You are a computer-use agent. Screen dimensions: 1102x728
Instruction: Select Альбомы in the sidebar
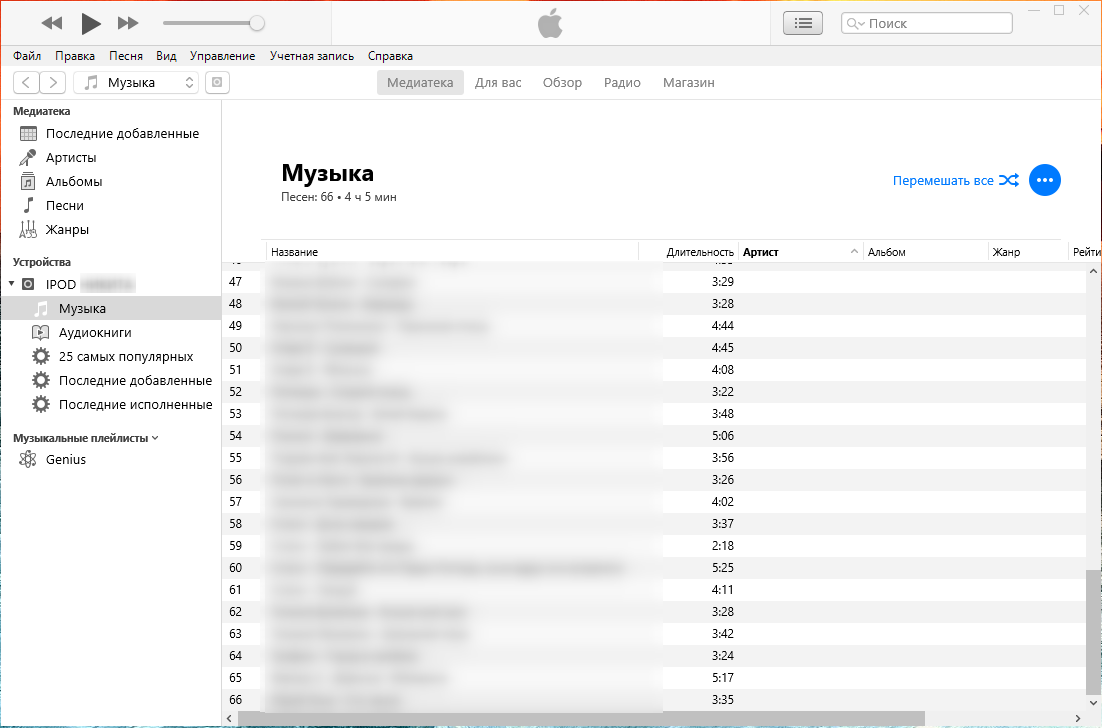(111, 181)
